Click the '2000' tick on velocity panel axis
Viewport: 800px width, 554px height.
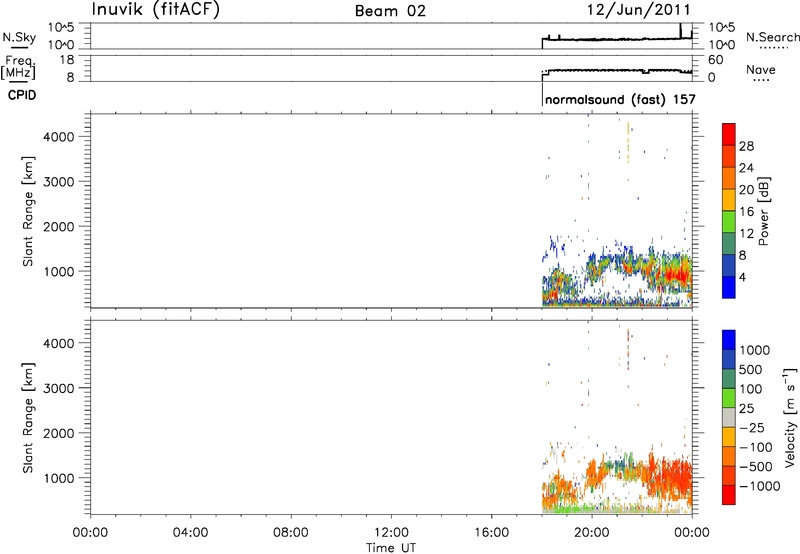58,433
